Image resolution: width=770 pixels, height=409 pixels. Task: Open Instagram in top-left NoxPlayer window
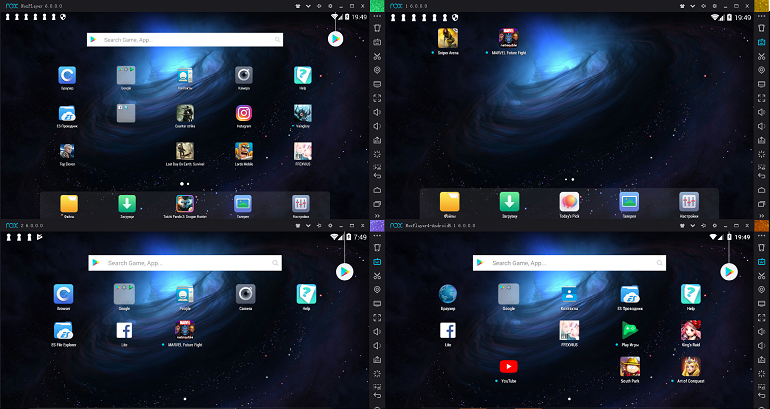click(244, 113)
